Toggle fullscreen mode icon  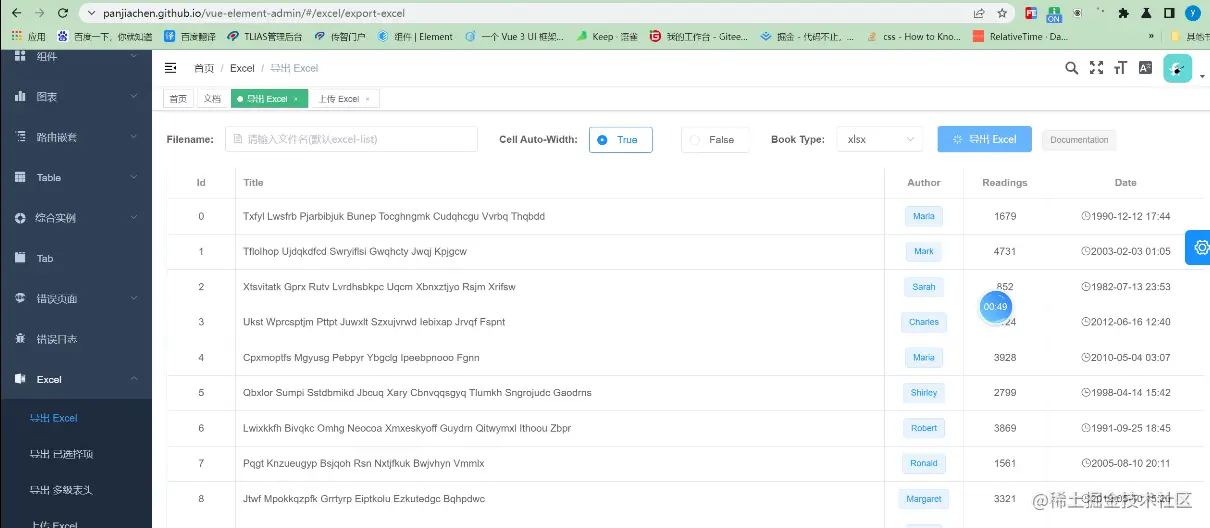[1096, 68]
